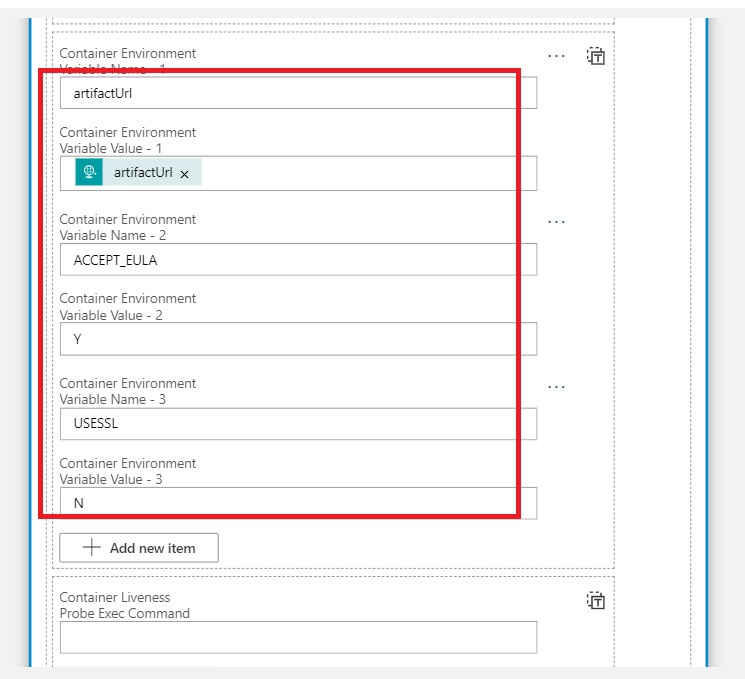Toggle array input for Liveness Probe Exec Command

coord(596,600)
